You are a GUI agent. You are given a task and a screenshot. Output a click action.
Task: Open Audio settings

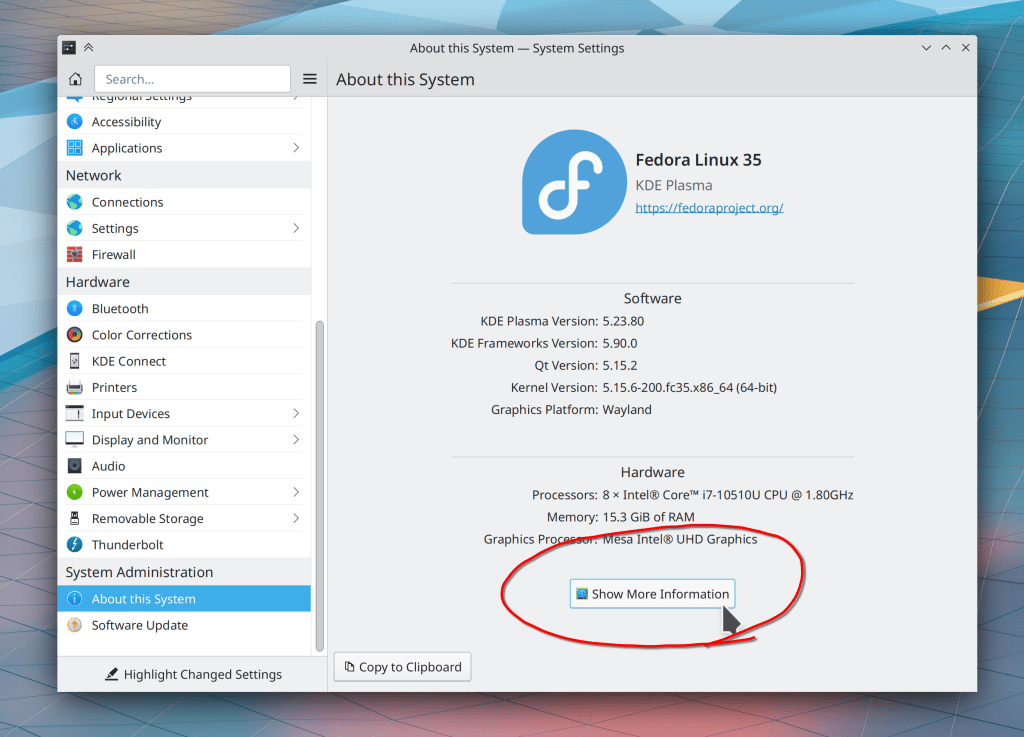[x=108, y=466]
